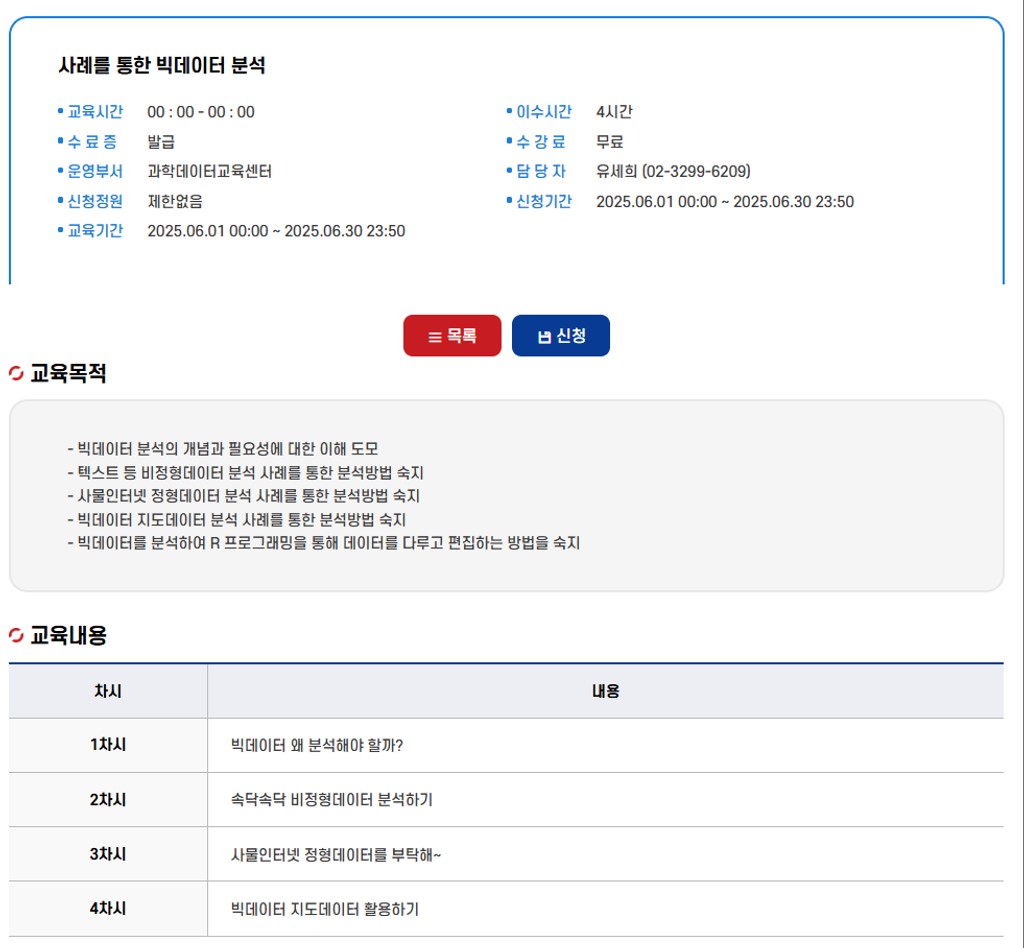This screenshot has height=948, width=1024.
Task: Click the 내용 column header
Action: point(605,691)
